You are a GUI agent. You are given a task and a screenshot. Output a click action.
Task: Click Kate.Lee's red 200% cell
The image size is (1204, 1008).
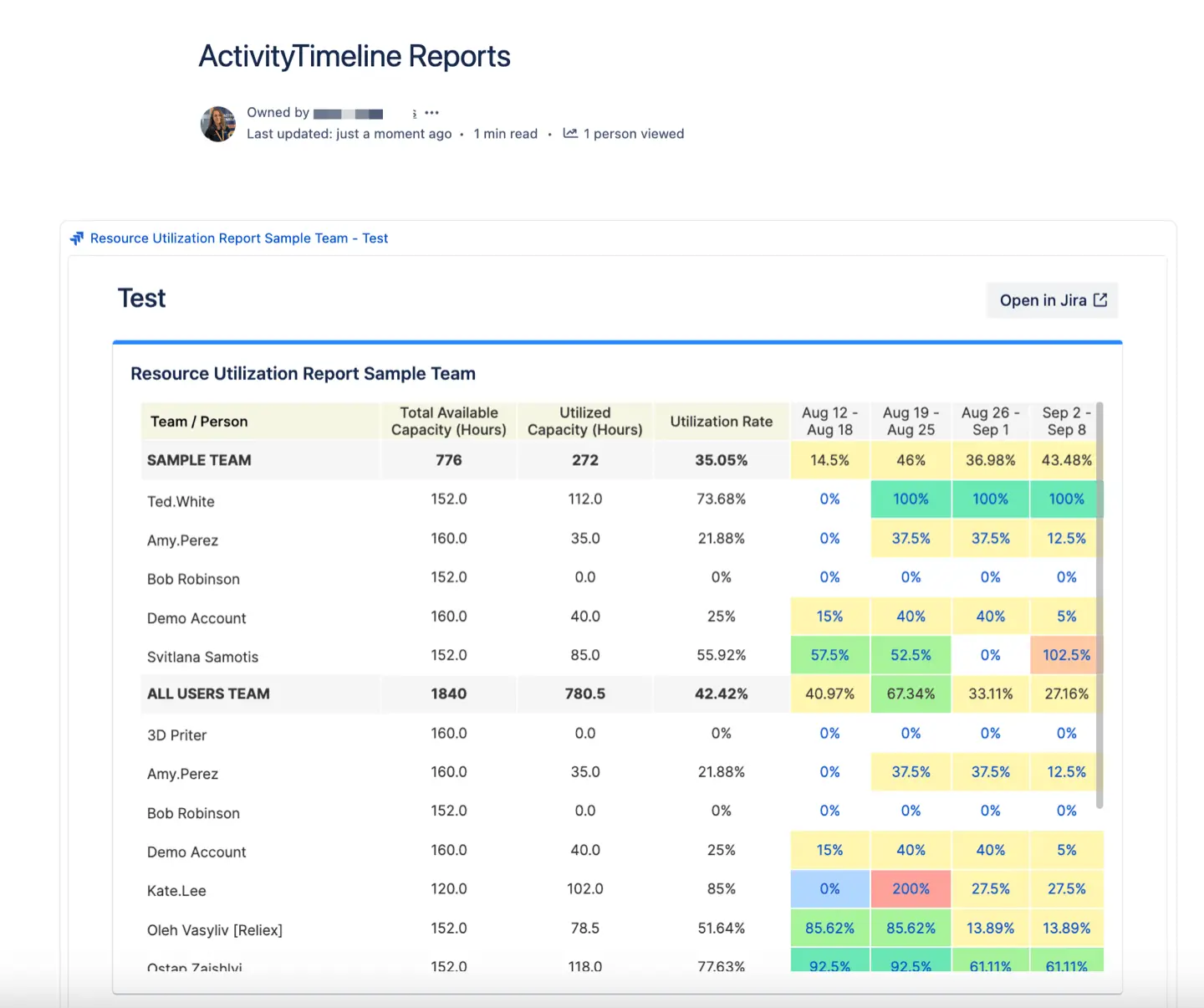pyautogui.click(x=911, y=888)
